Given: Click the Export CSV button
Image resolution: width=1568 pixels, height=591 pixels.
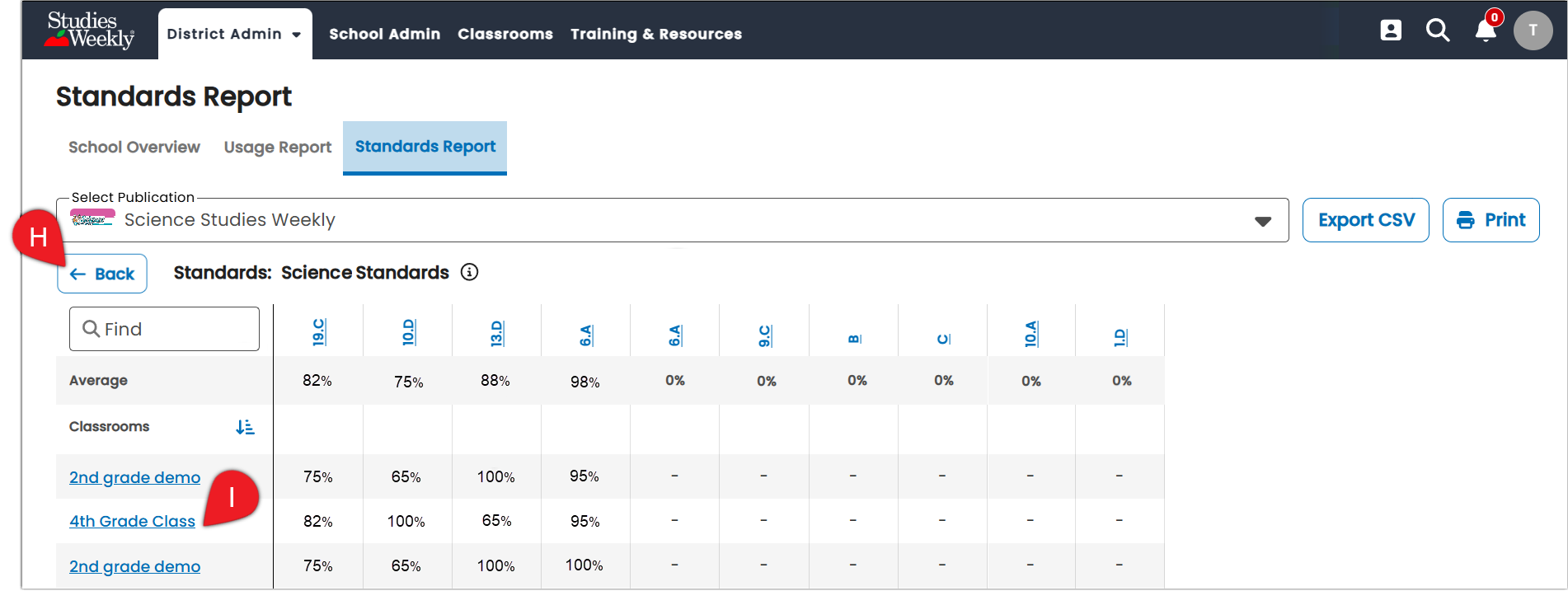Looking at the screenshot, I should 1366,220.
